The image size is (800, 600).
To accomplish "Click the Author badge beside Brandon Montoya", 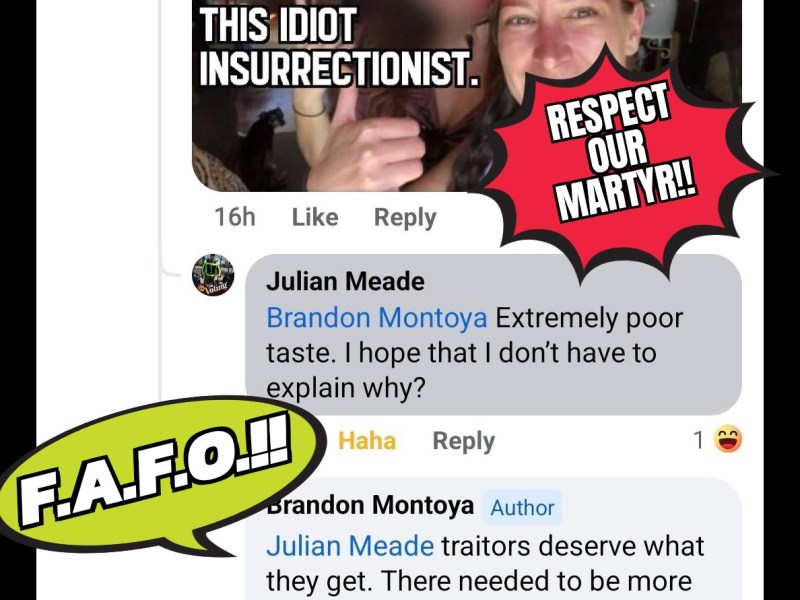I will [x=522, y=508].
